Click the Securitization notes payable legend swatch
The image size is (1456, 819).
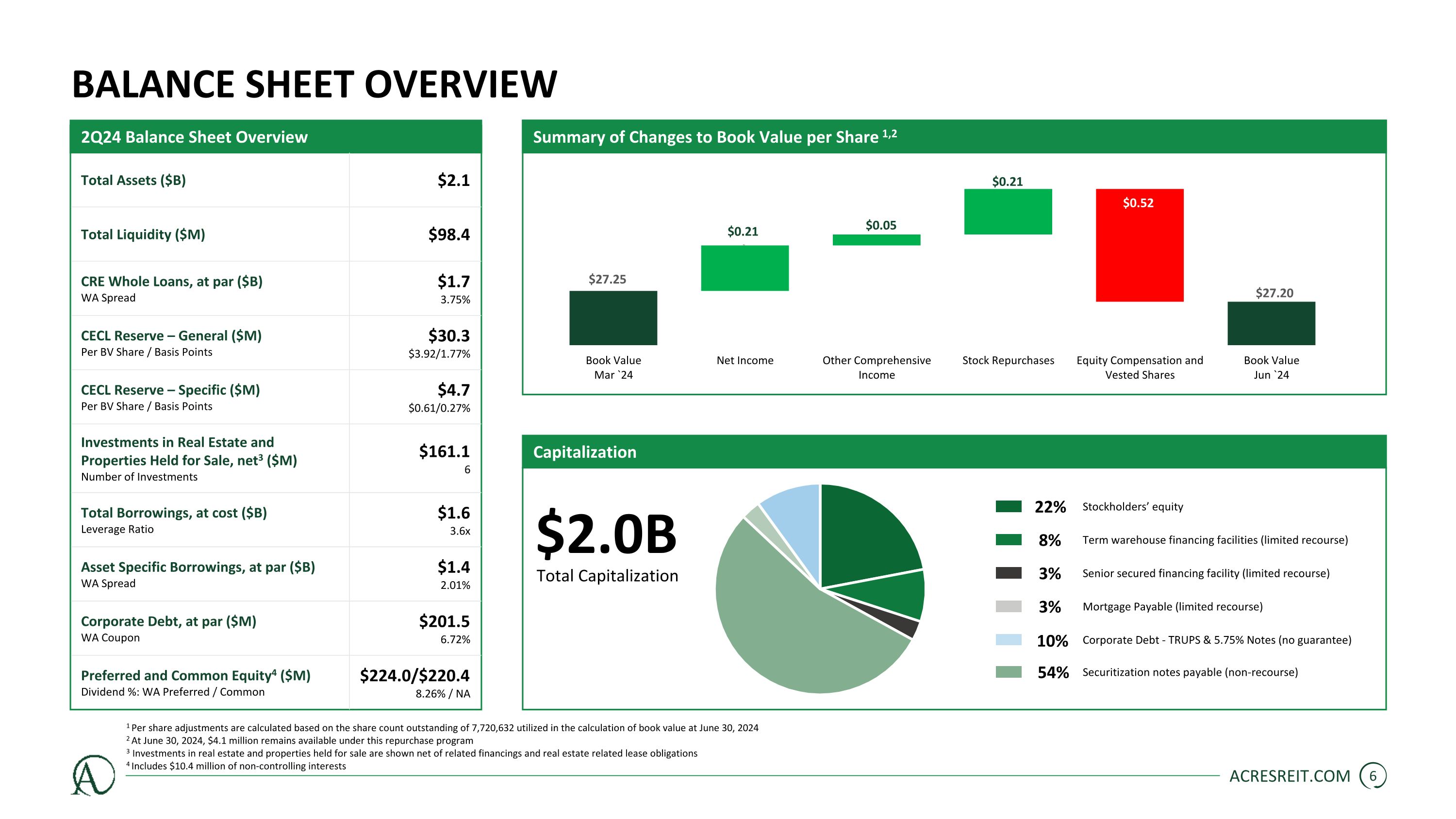[x=1009, y=672]
